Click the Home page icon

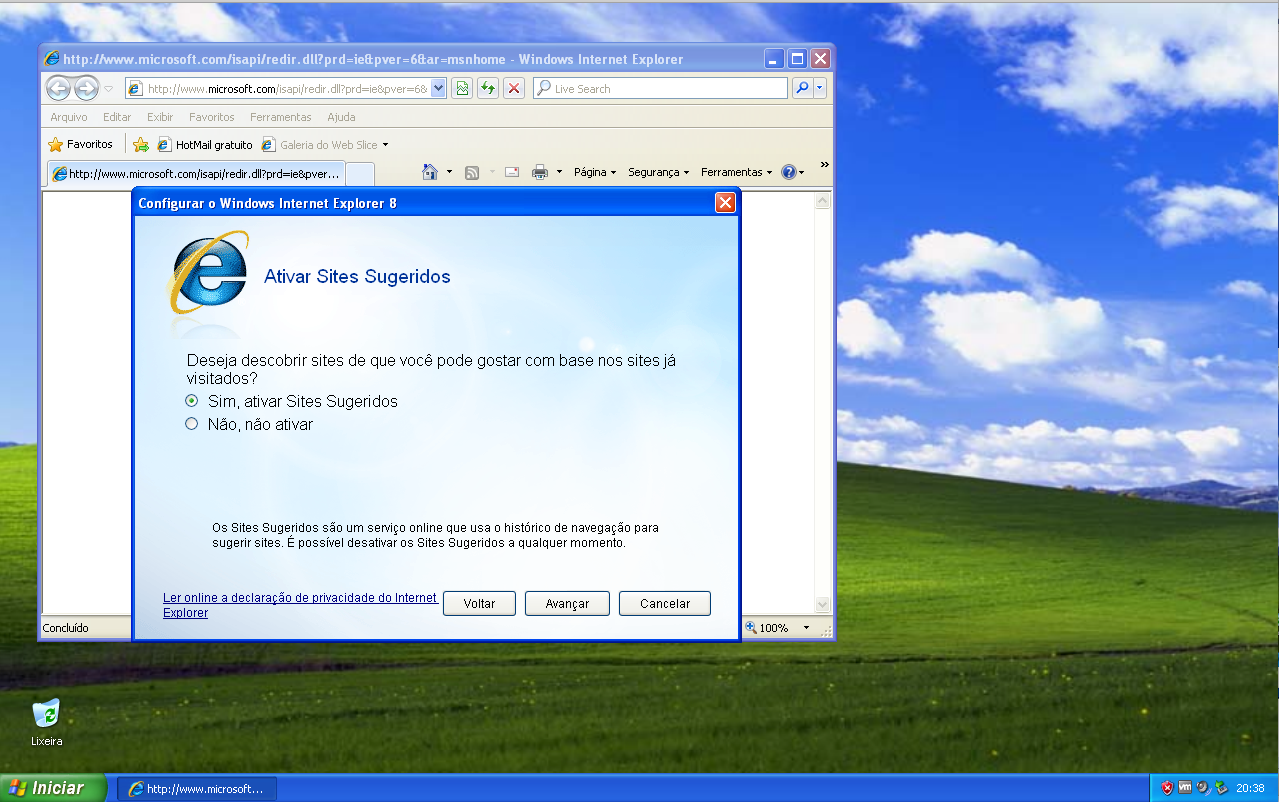click(x=430, y=172)
